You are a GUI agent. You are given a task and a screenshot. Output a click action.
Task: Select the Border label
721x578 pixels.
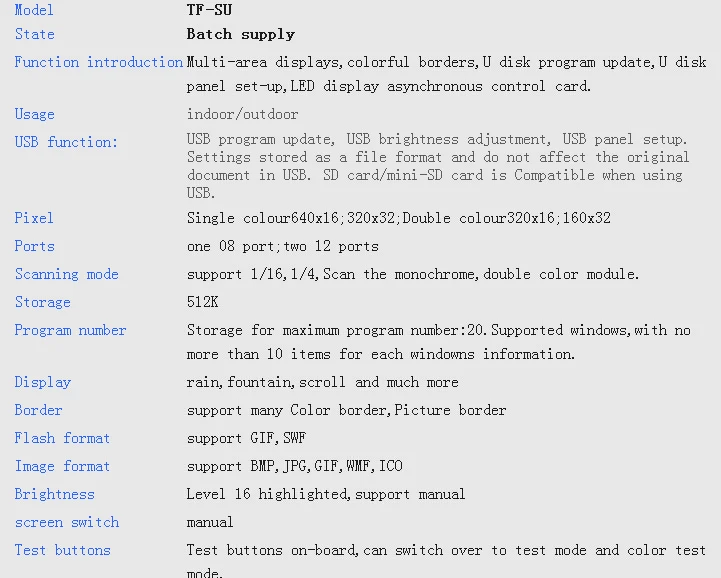pos(39,410)
